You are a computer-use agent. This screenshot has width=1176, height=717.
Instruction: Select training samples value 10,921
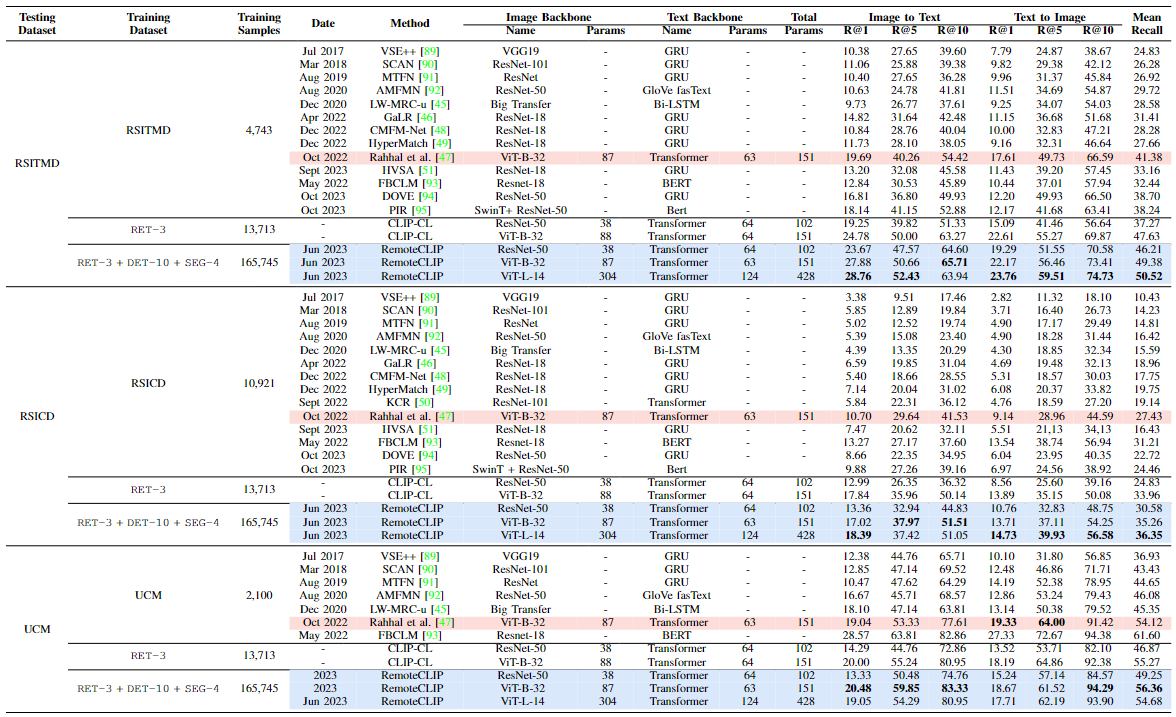click(259, 383)
